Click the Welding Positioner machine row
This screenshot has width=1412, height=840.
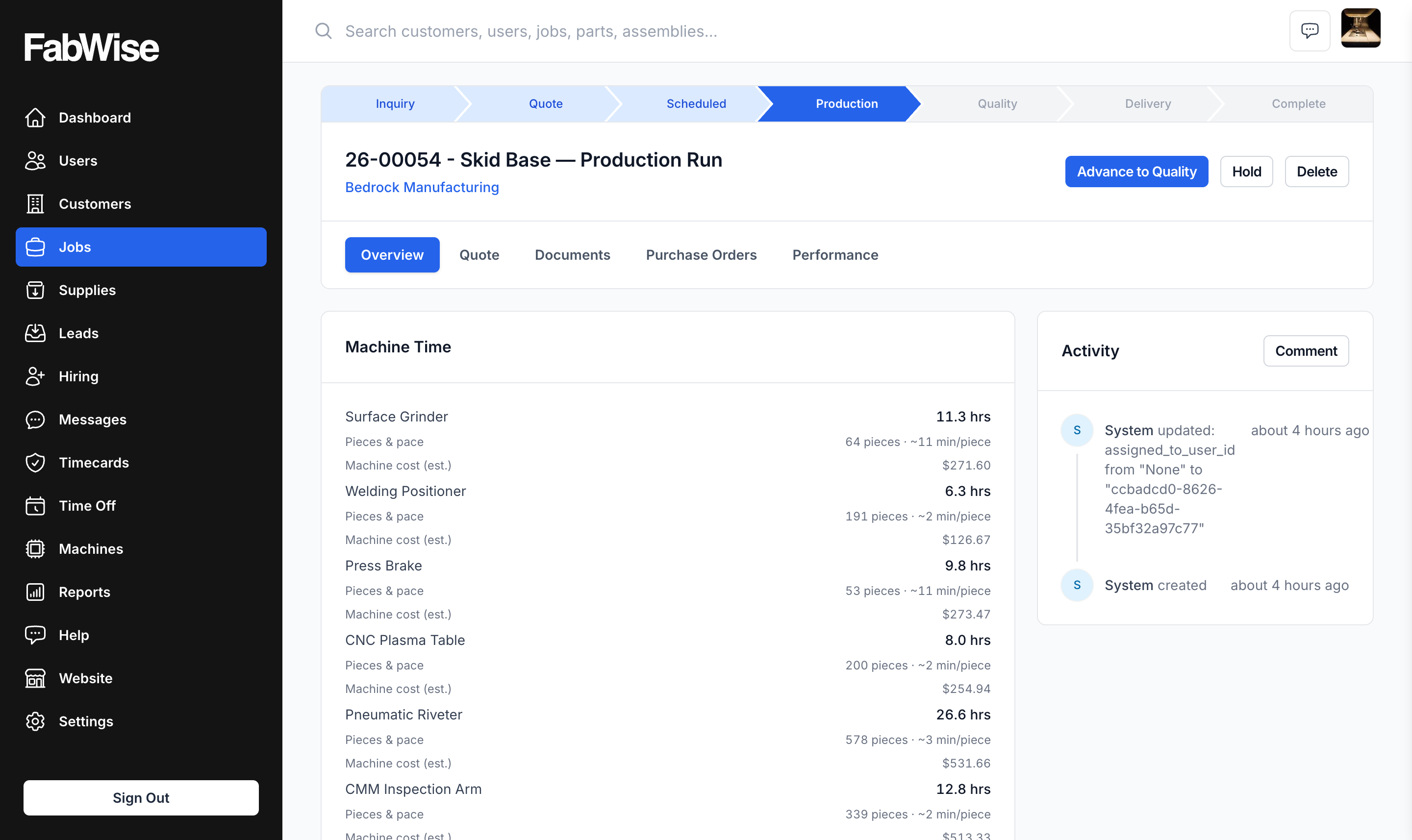(667, 491)
